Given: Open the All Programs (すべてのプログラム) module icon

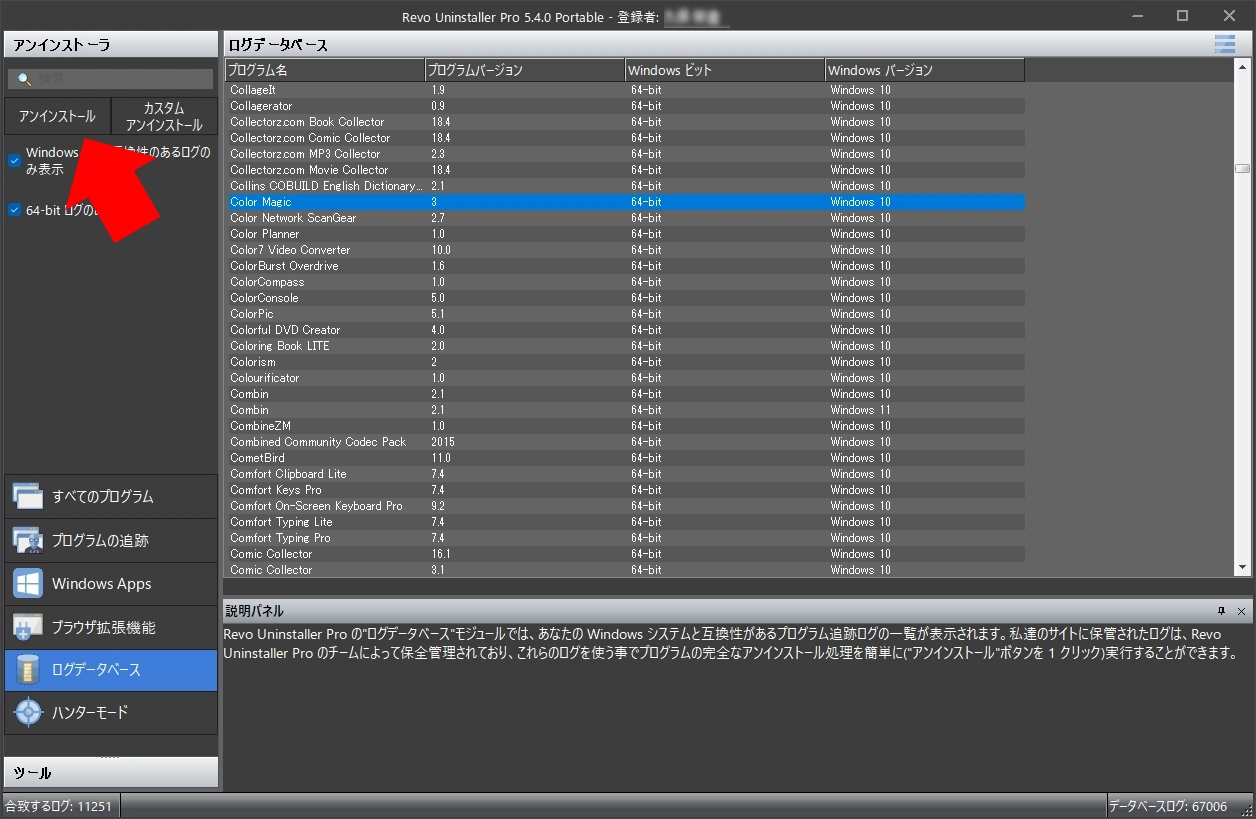Looking at the screenshot, I should pos(28,496).
